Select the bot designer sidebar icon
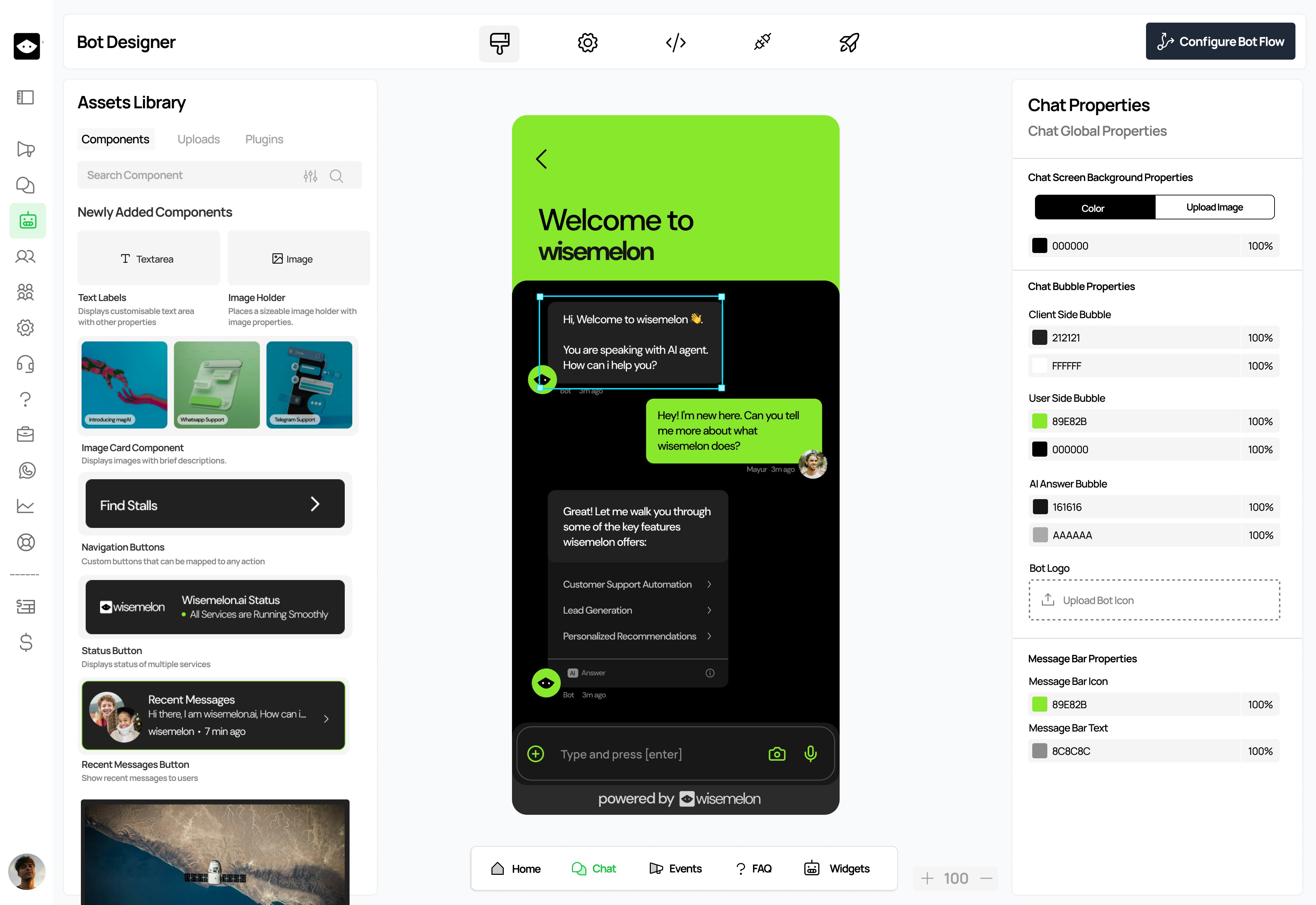Viewport: 1316px width, 905px height. click(x=28, y=220)
